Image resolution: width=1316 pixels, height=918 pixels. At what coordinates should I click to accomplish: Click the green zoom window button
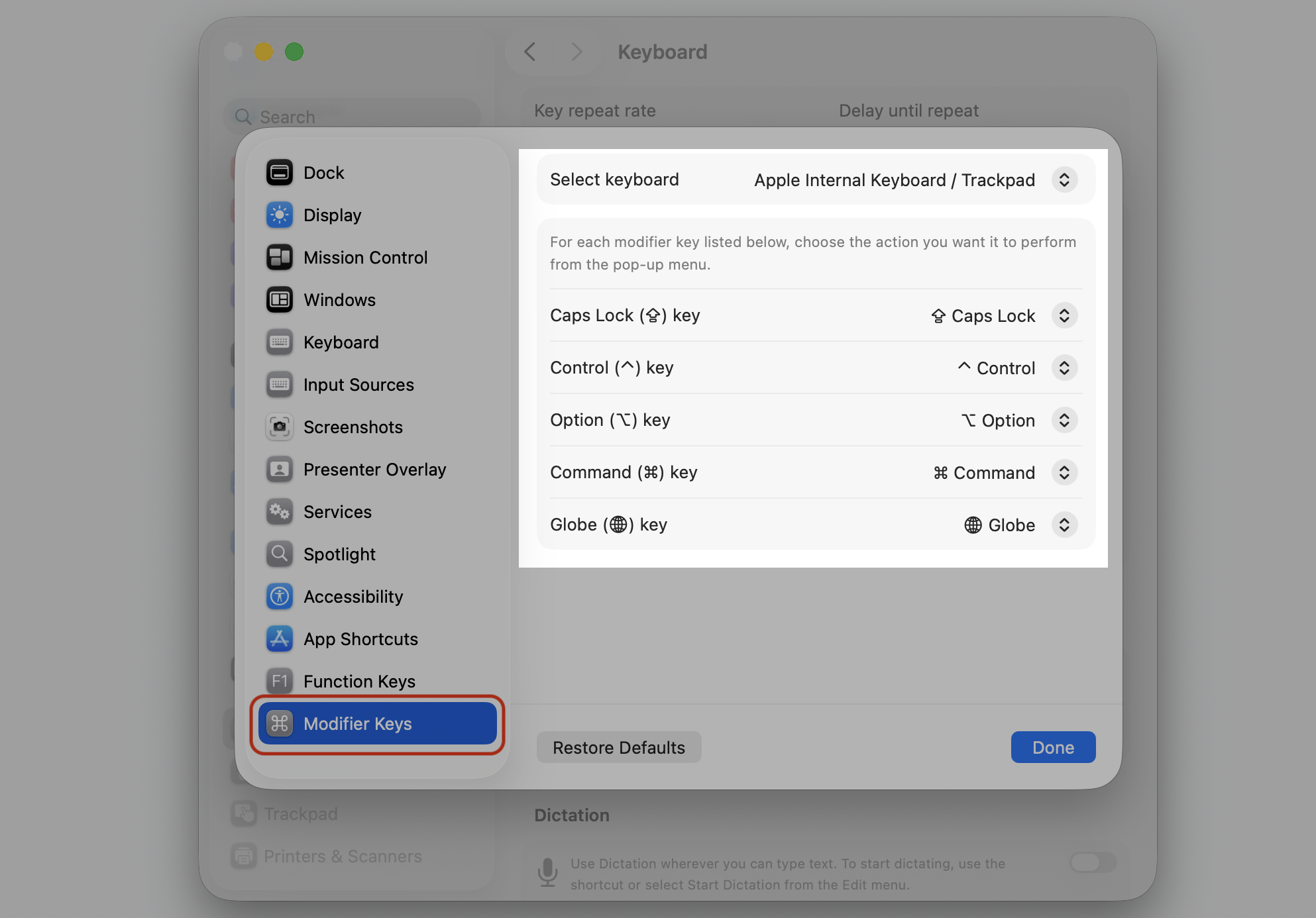294,52
